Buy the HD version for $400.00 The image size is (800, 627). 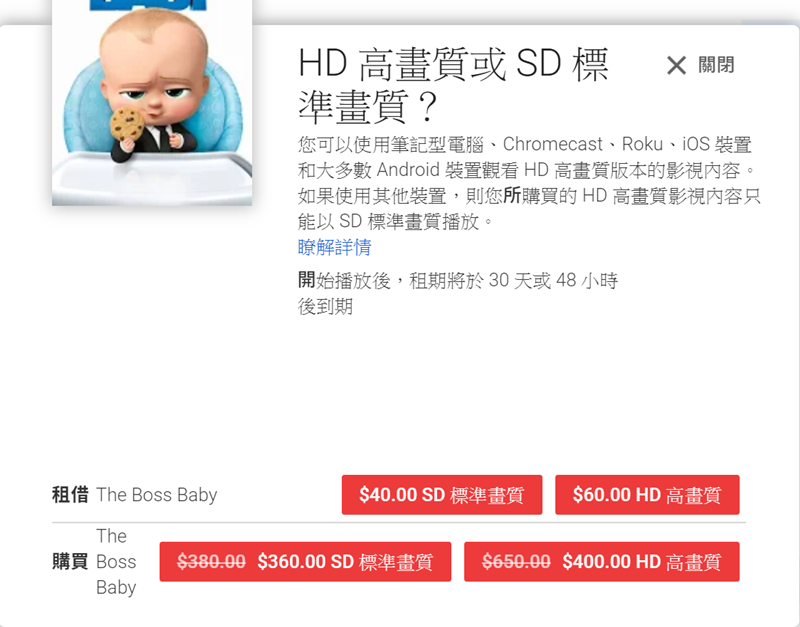pos(602,562)
